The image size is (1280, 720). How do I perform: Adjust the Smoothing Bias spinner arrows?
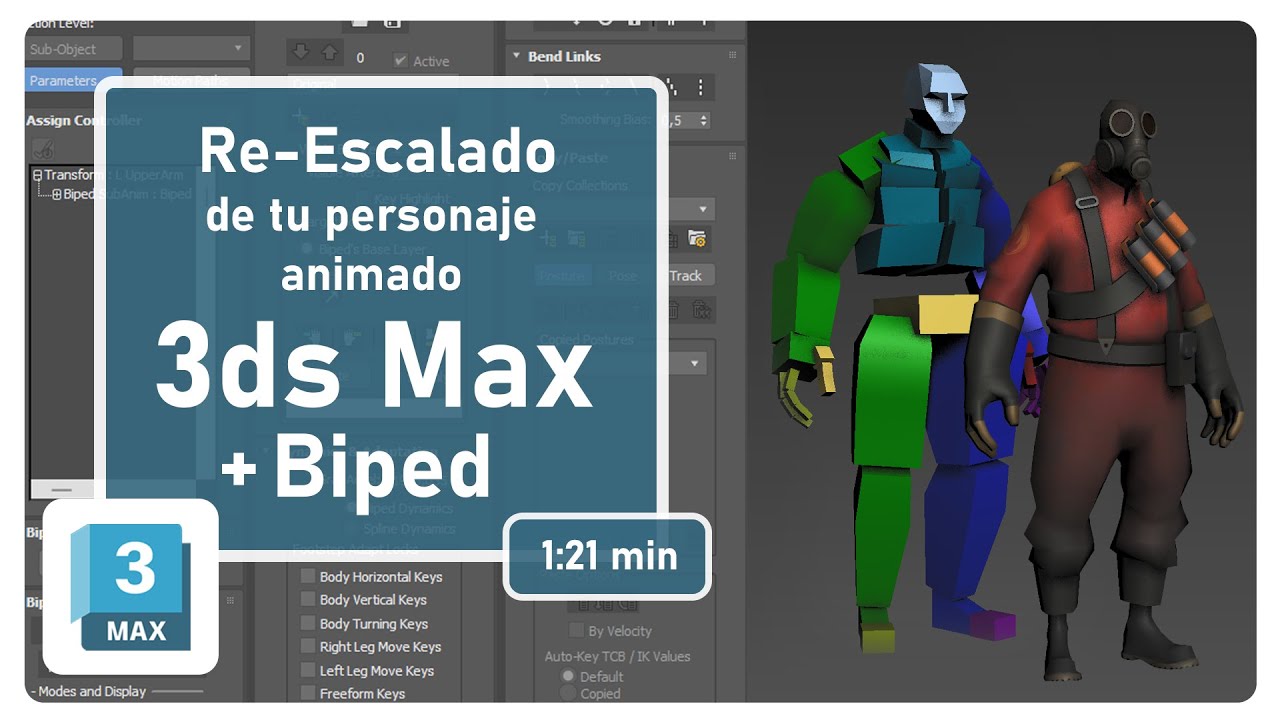[x=704, y=120]
